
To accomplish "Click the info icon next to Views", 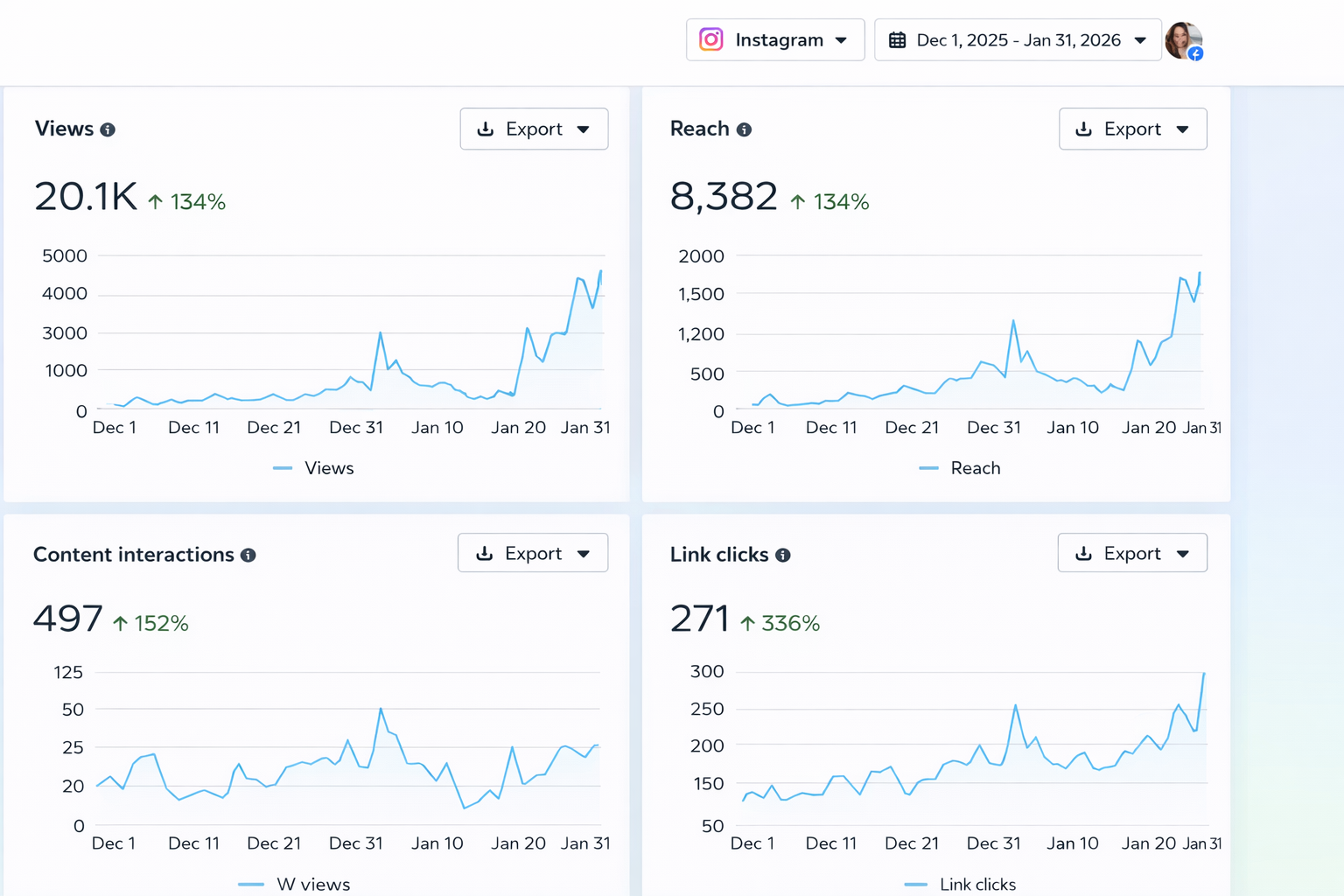I will (x=108, y=129).
